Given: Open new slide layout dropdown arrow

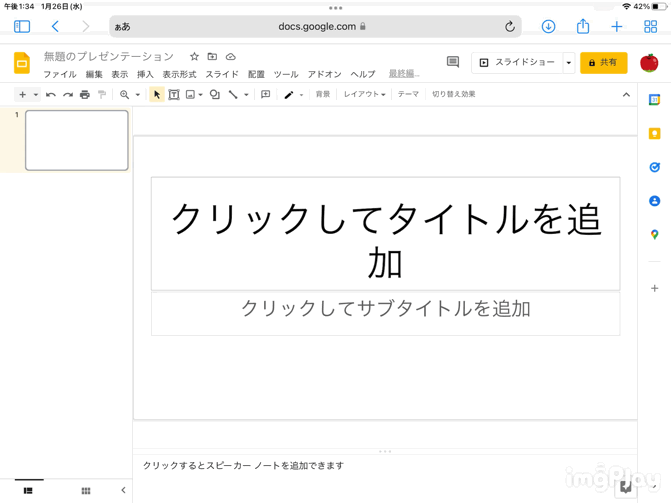Looking at the screenshot, I should tap(36, 95).
